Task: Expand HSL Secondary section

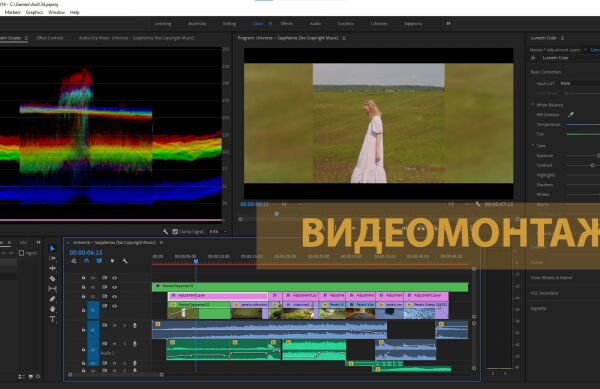Action: pyautogui.click(x=544, y=293)
